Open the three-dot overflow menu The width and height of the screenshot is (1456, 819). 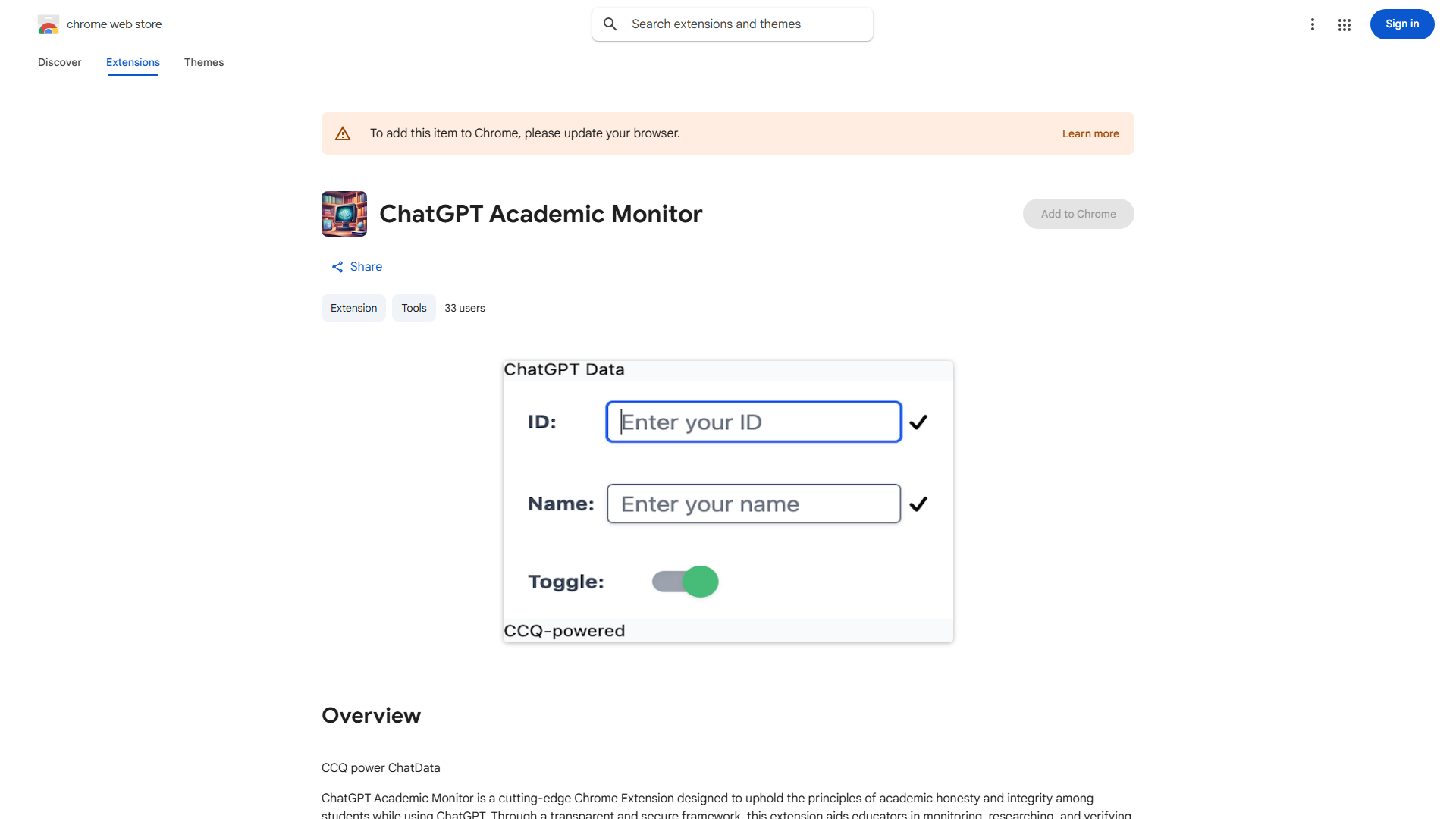1313,24
